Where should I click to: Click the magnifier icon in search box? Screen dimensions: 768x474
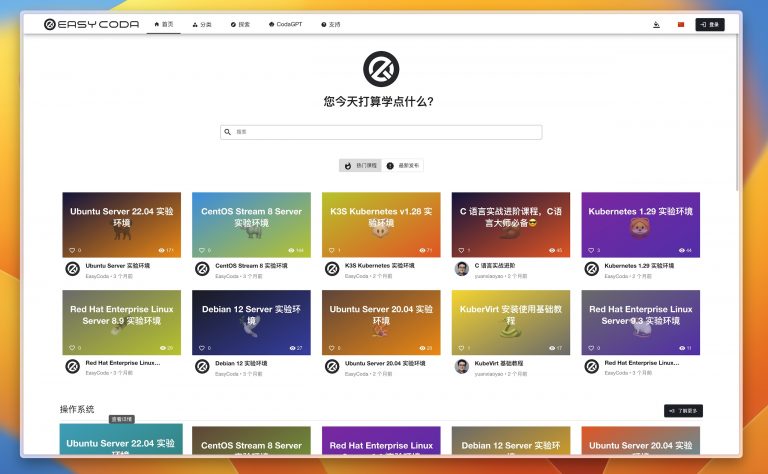click(228, 132)
